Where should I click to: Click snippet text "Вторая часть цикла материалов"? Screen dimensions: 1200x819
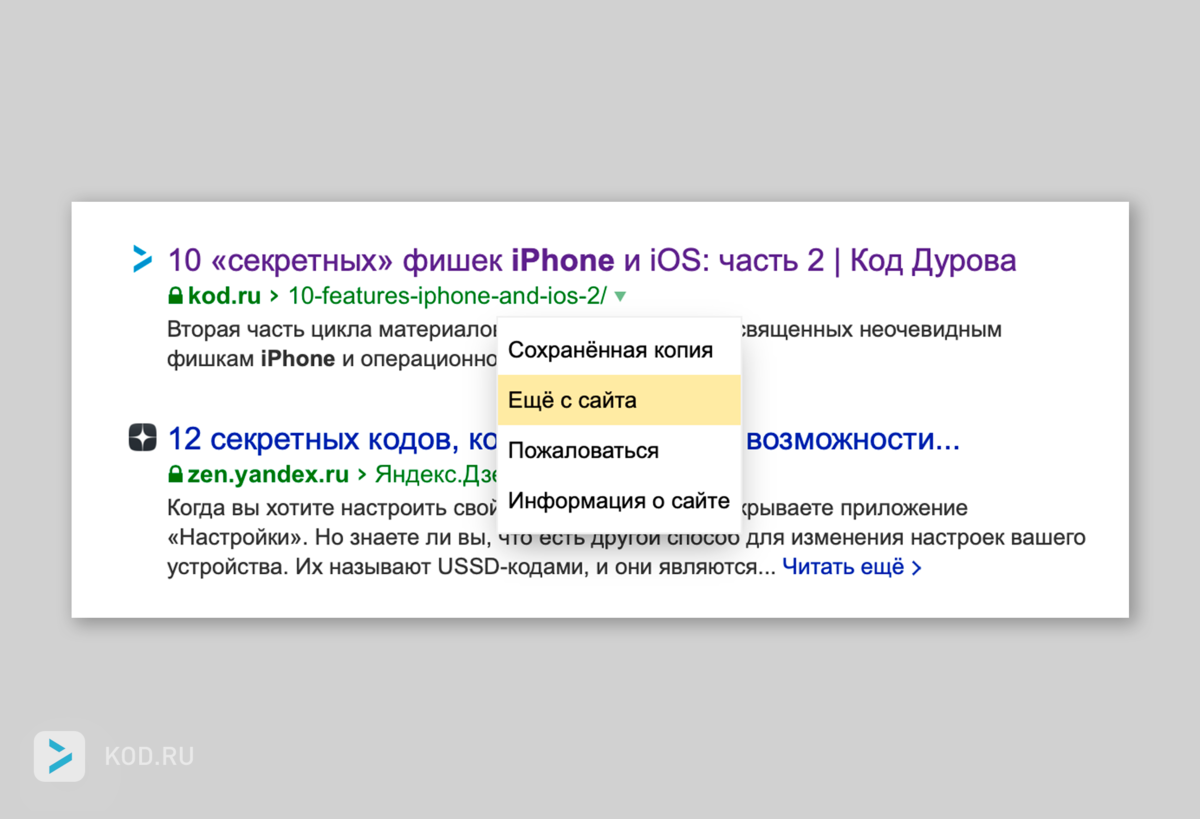(332, 329)
